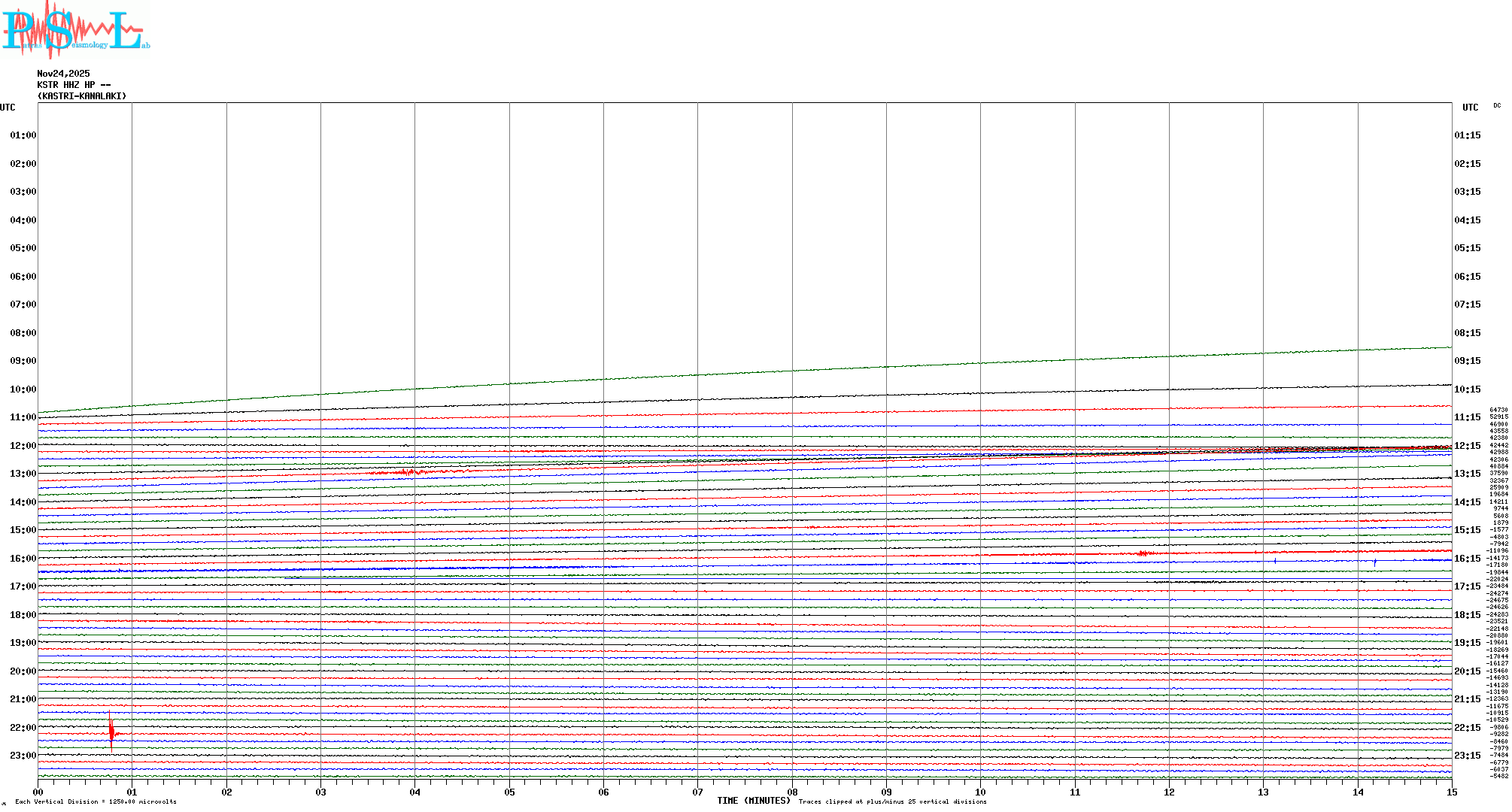Click the PSL seismology lab logo
This screenshot has width=1512, height=812.
[x=75, y=29]
